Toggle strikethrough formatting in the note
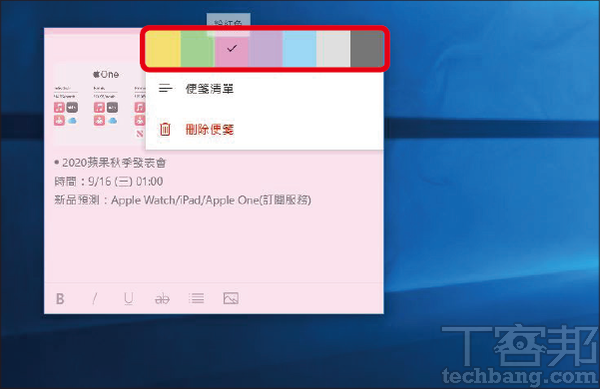Screen dimensions: 600x389 click(x=162, y=299)
